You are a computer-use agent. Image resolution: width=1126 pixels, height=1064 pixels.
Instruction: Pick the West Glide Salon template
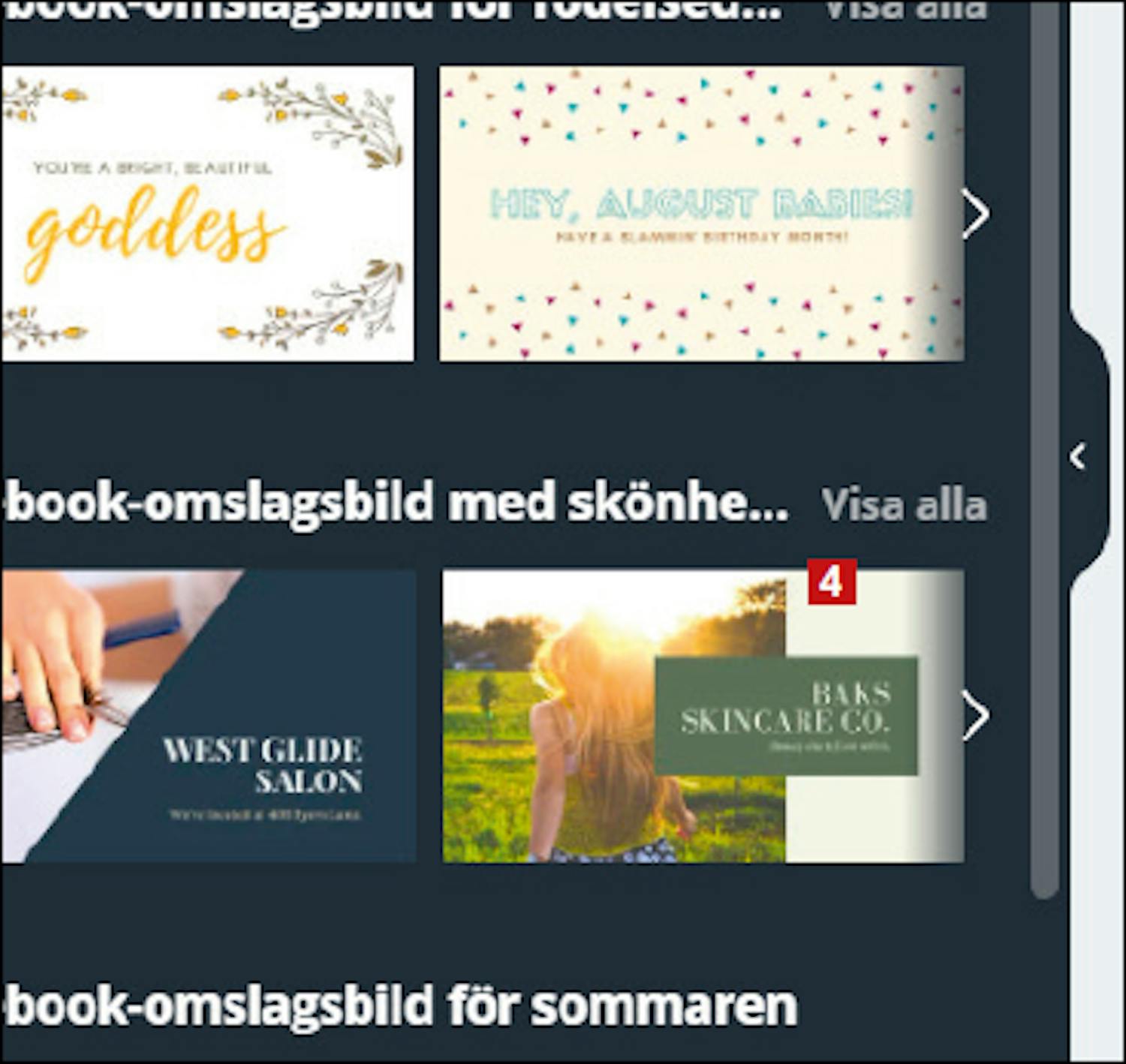[x=209, y=716]
